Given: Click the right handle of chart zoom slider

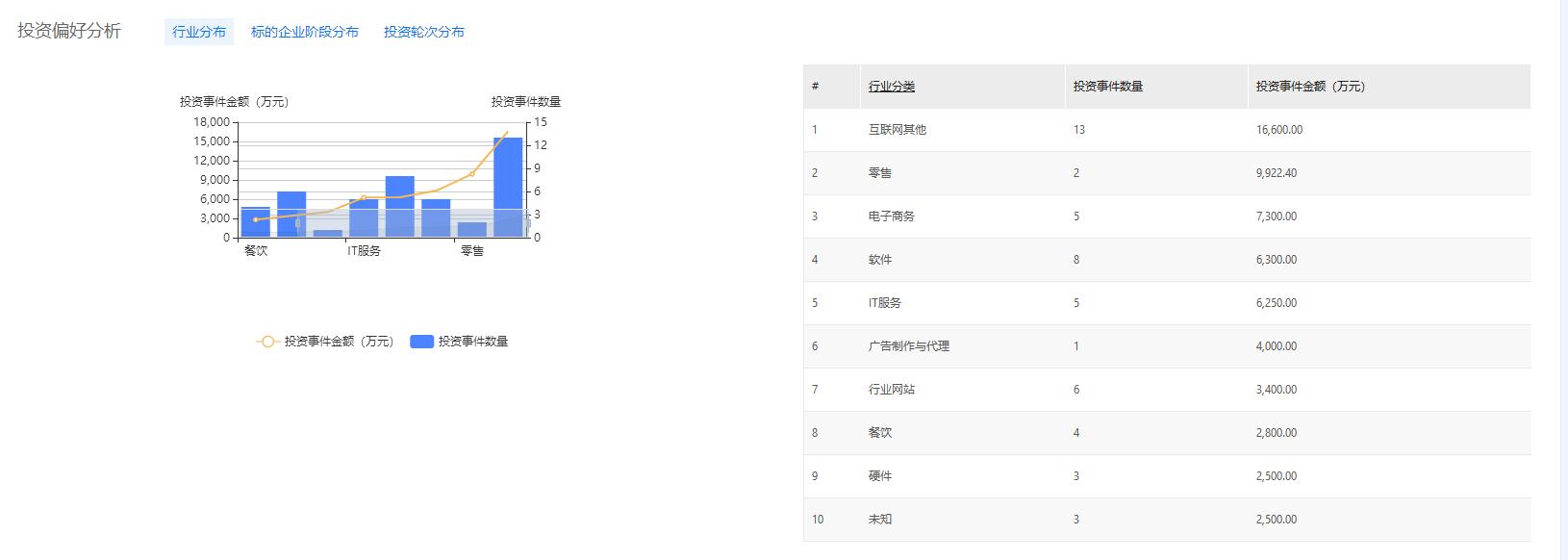Looking at the screenshot, I should coord(528,223).
